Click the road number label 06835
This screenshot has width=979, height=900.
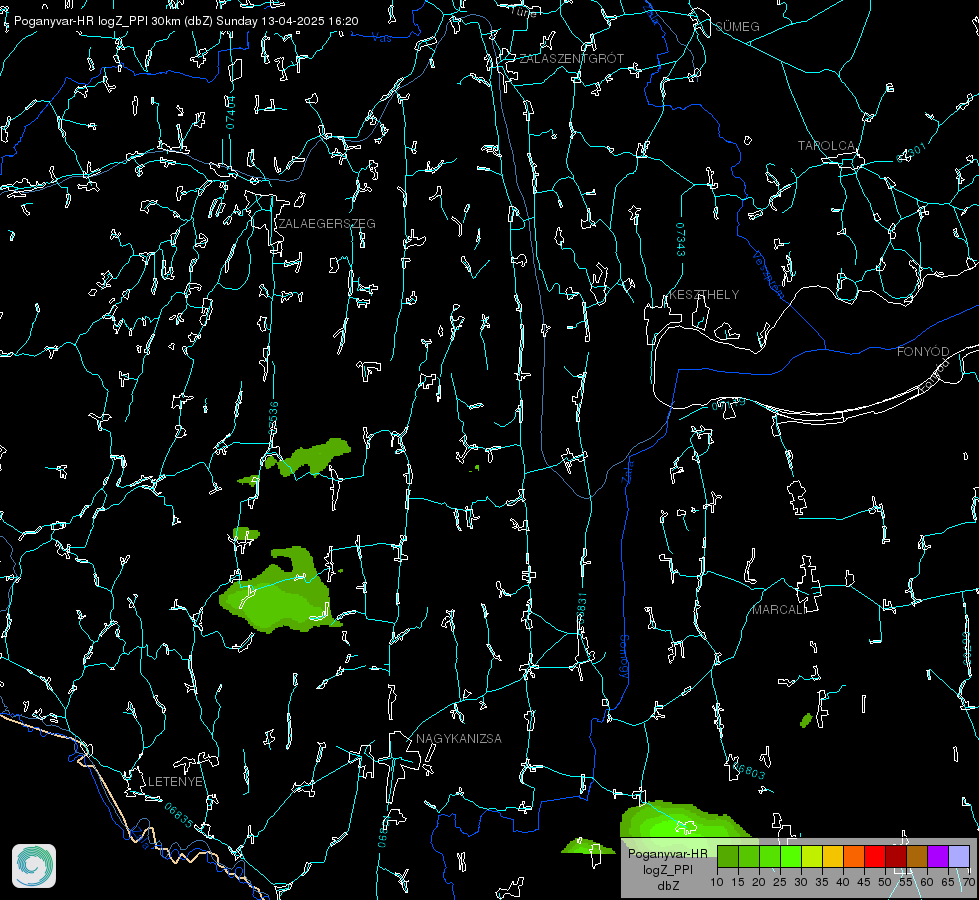click(179, 816)
